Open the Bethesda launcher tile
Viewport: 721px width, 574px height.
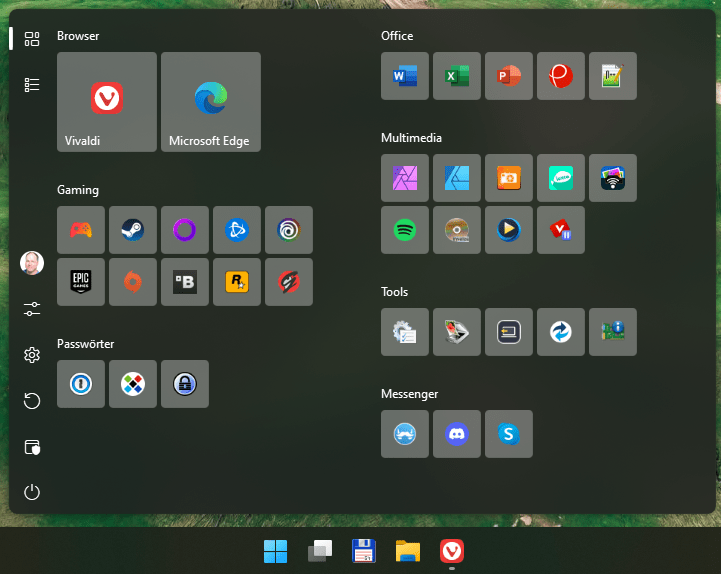(184, 282)
